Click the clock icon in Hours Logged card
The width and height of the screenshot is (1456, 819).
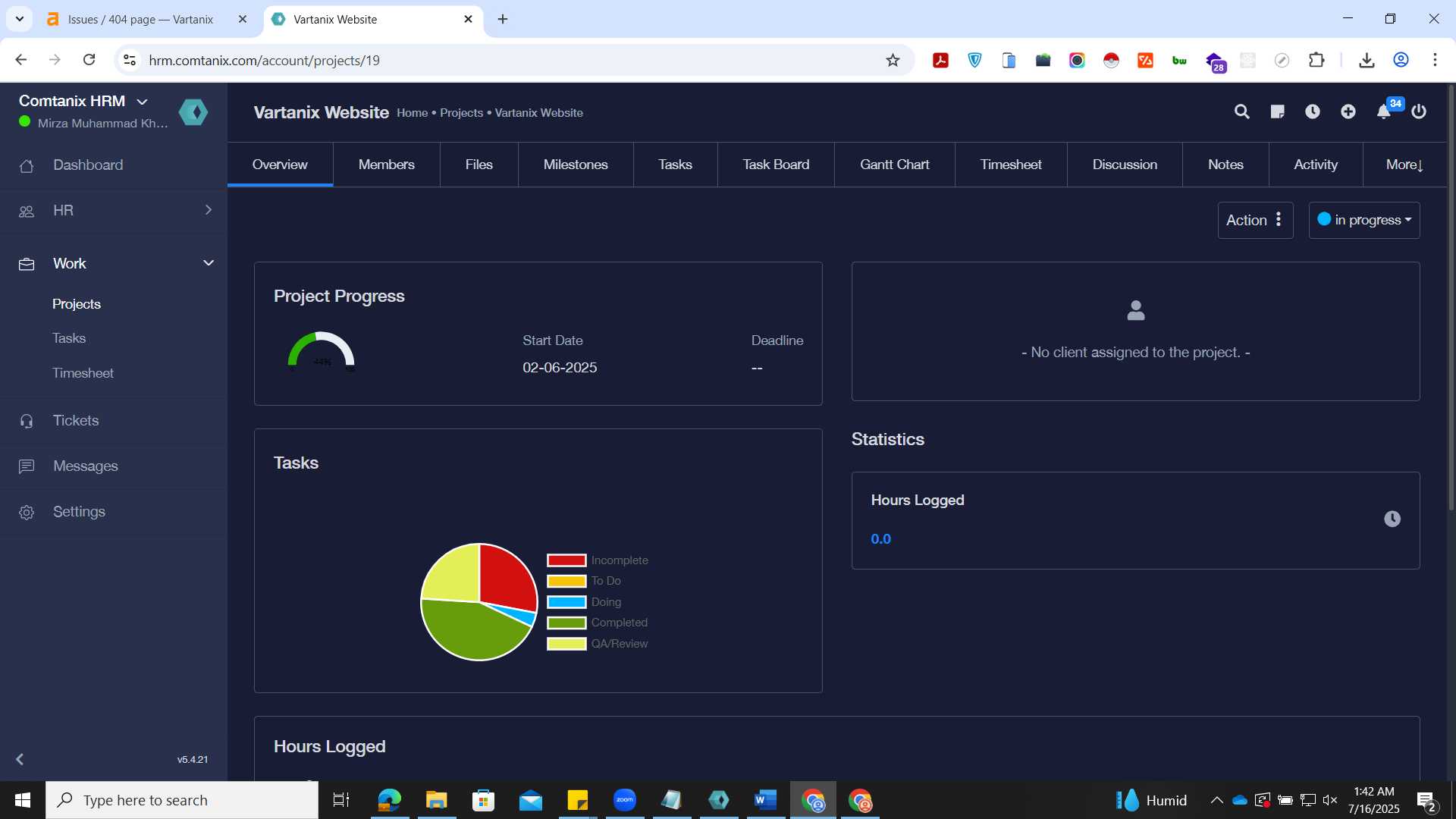[x=1392, y=519]
